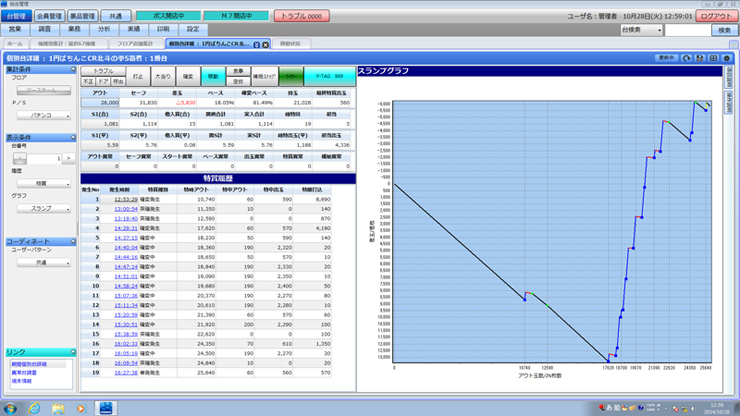Open File Explorer folder on taskbar

tap(58, 408)
